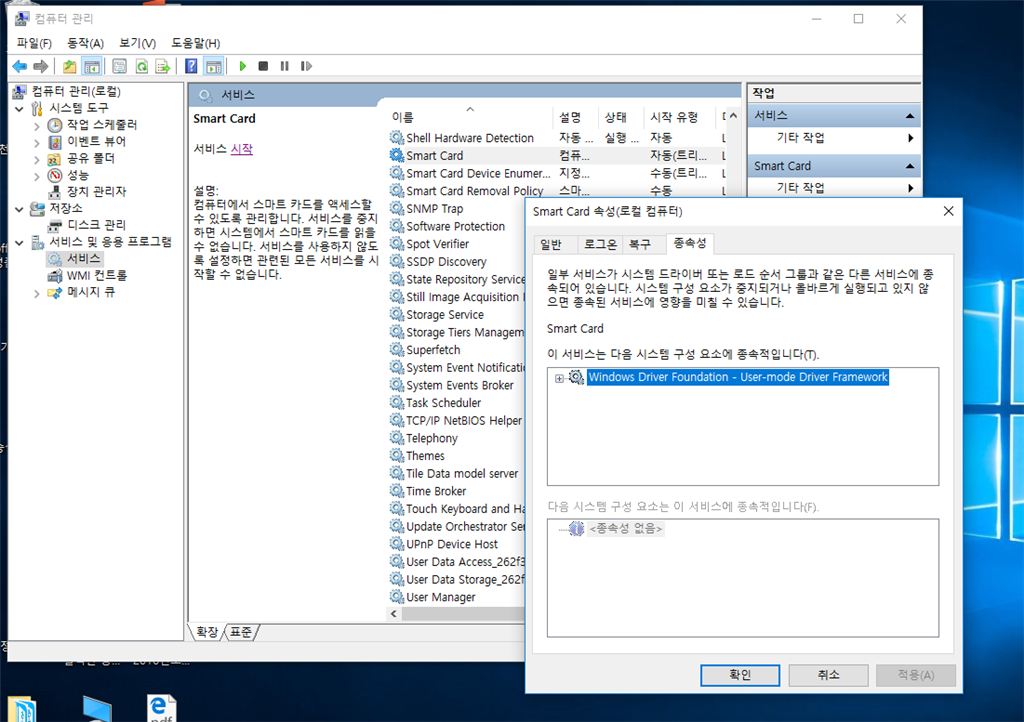Open 디스크 관리 in the tree
1024x722 pixels.
click(96, 225)
